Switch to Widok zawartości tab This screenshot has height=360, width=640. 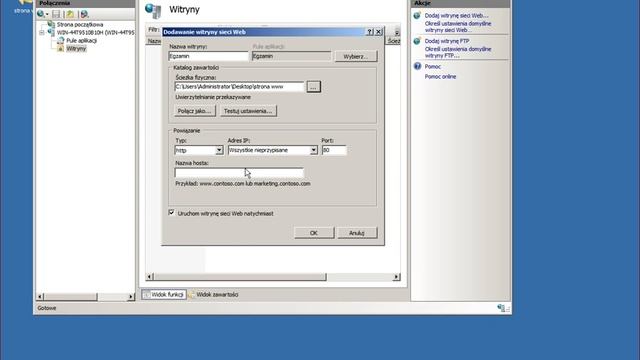pos(213,294)
